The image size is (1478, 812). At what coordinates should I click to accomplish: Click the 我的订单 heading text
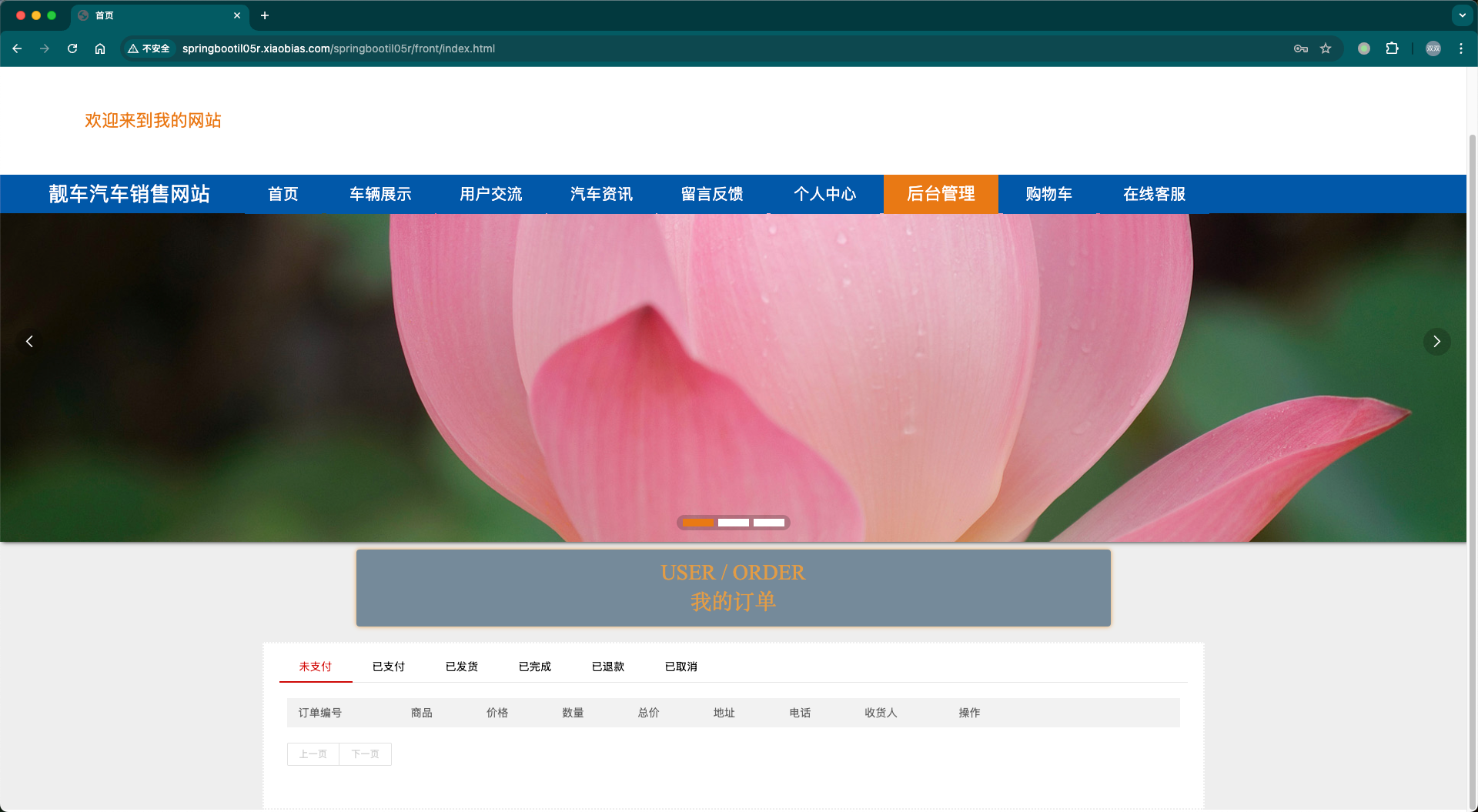pos(733,601)
